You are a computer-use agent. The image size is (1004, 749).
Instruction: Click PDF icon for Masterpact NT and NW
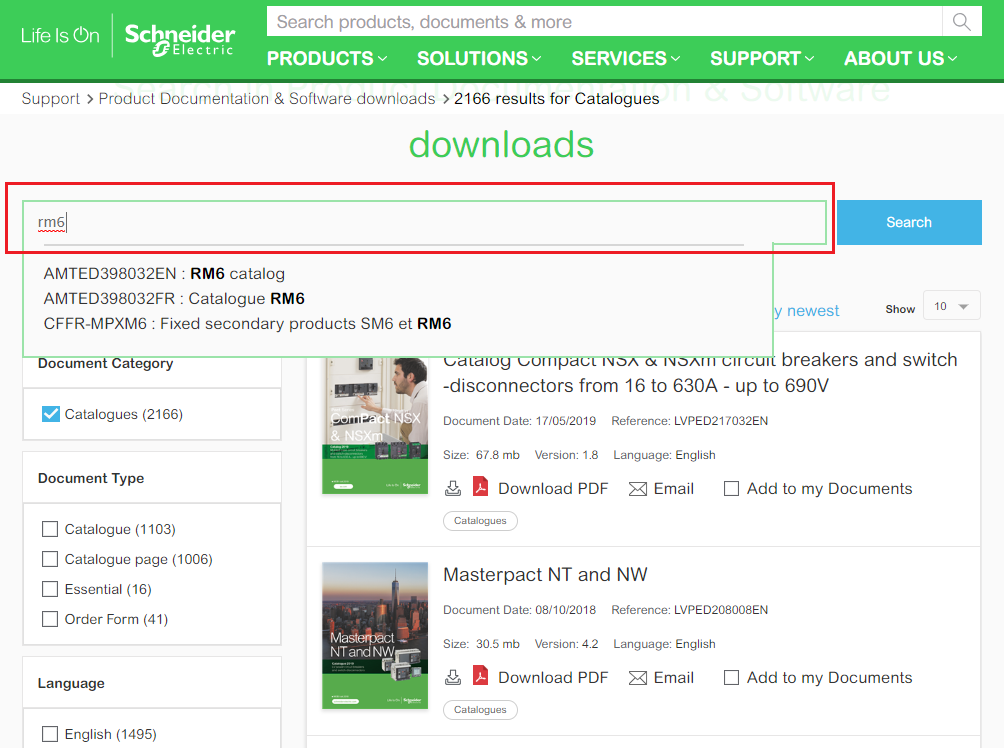[480, 675]
